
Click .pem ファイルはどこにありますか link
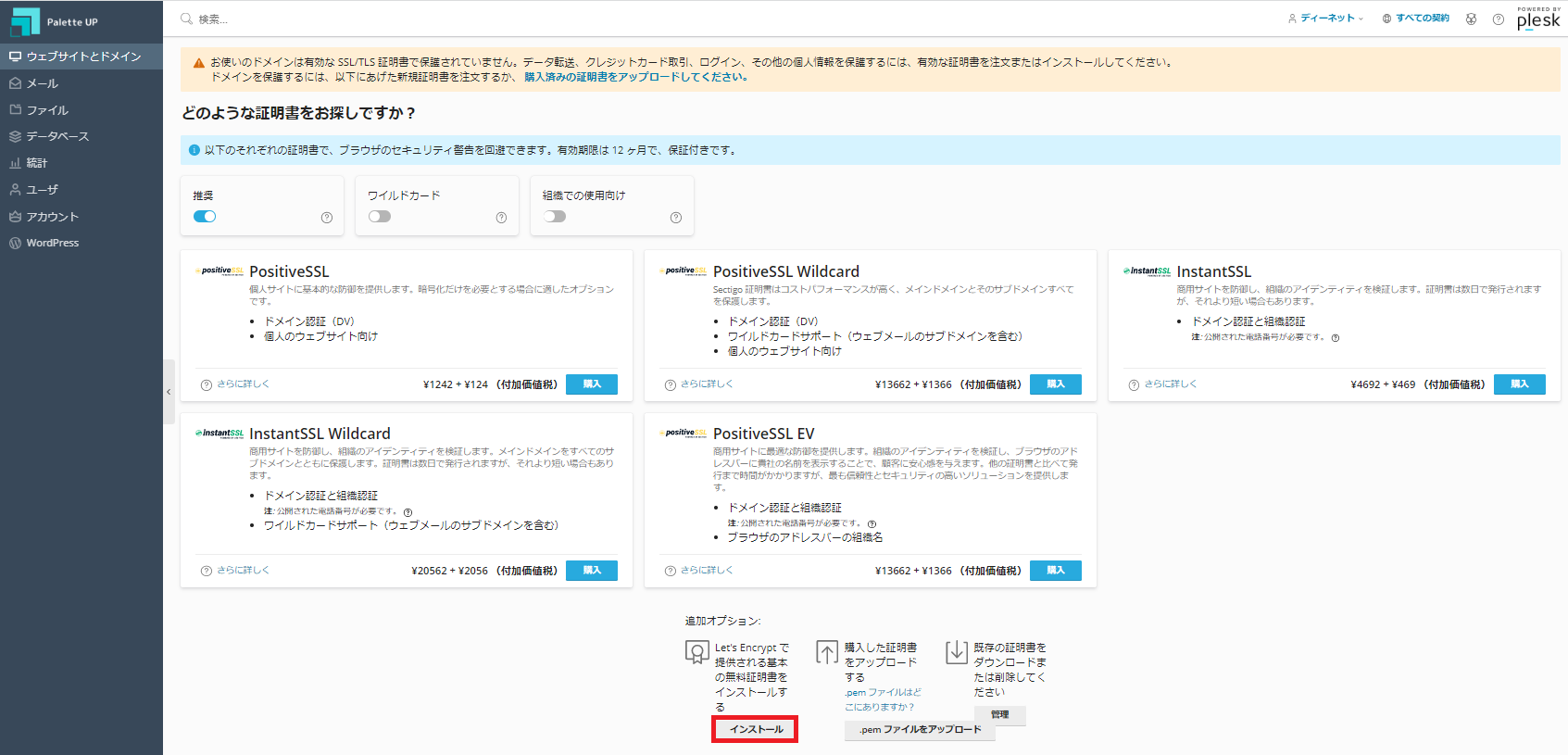[x=883, y=699]
